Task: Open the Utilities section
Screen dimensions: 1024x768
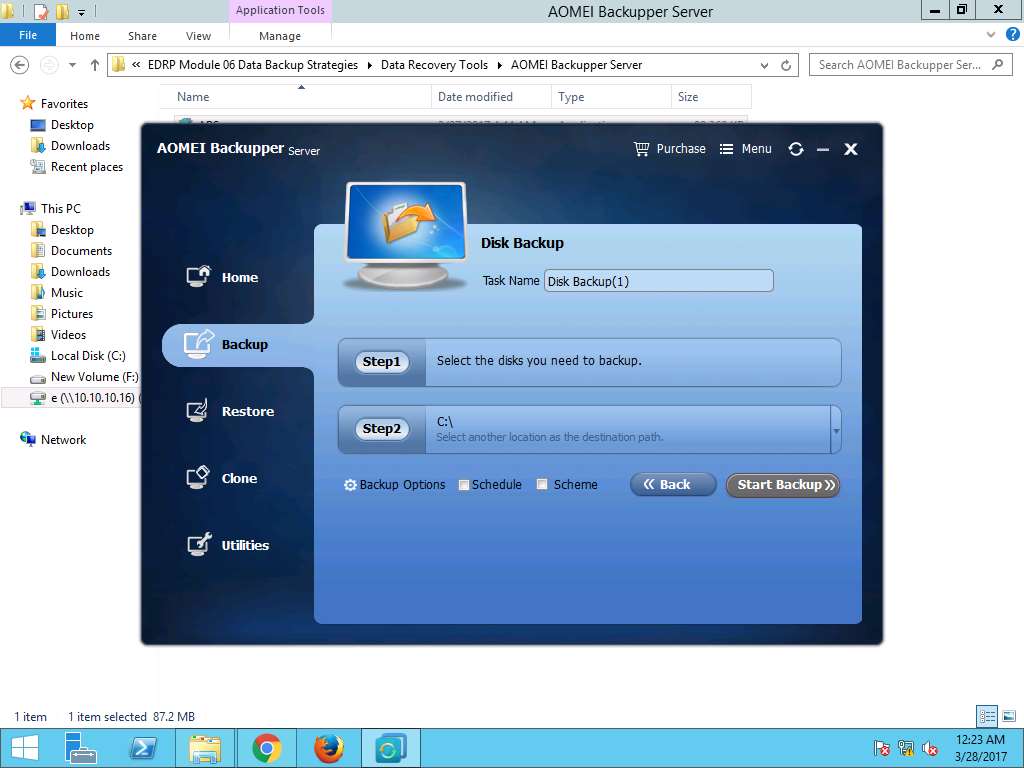Action: 227,545
